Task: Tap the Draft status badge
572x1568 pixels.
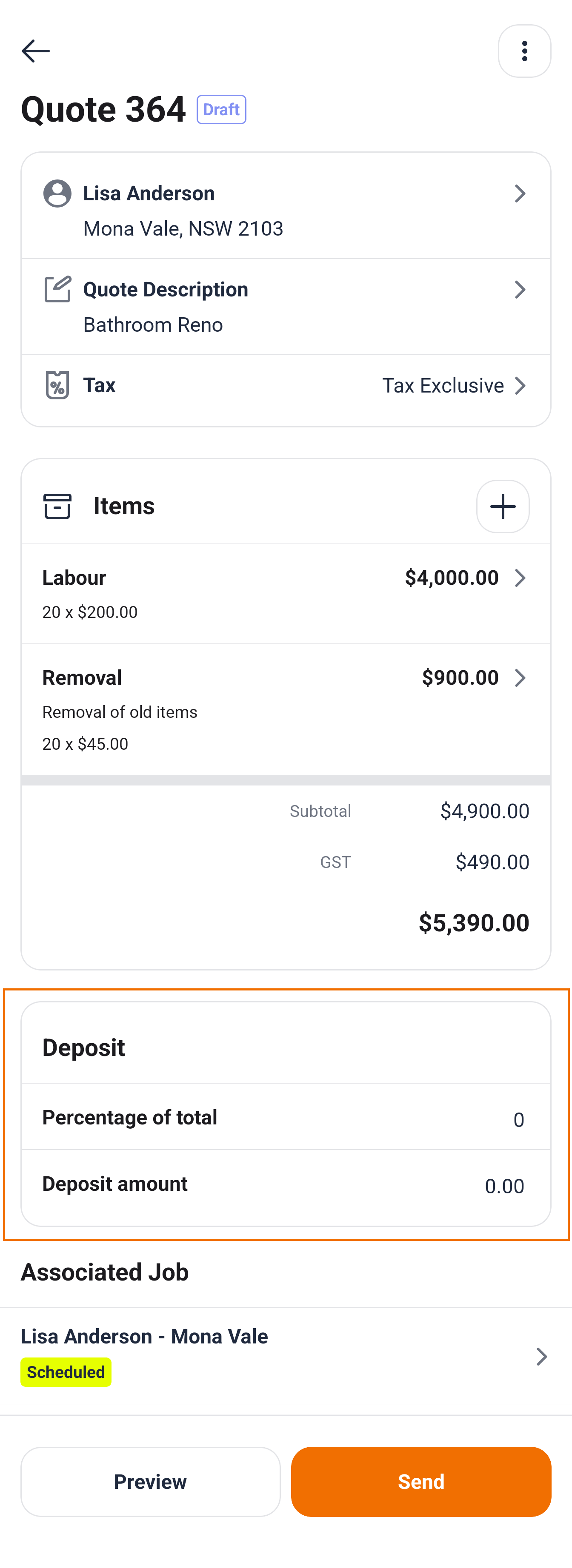Action: [221, 110]
